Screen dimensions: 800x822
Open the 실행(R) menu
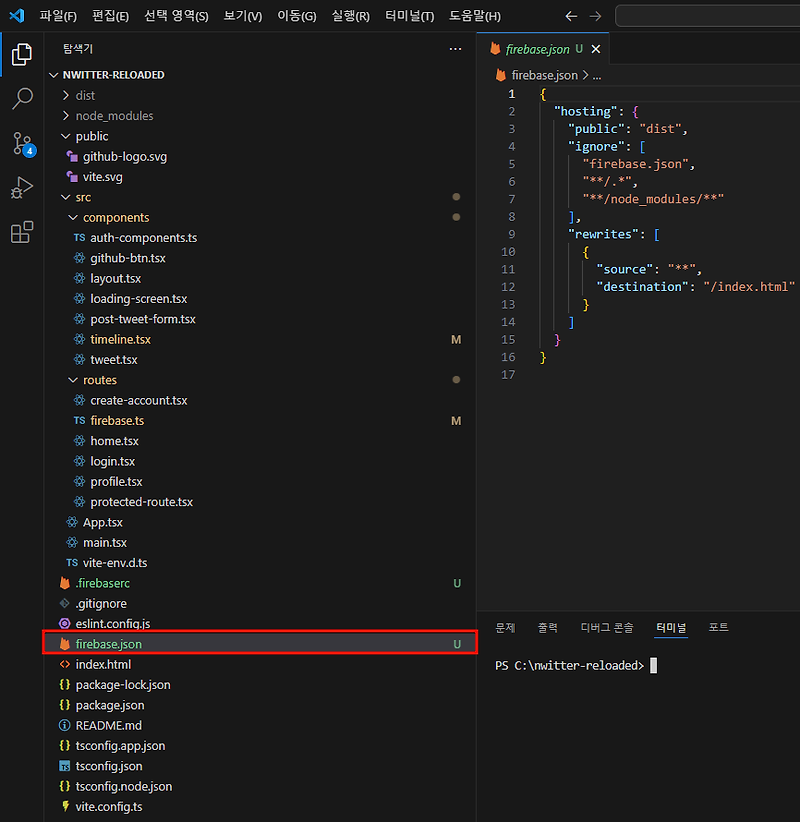[351, 16]
